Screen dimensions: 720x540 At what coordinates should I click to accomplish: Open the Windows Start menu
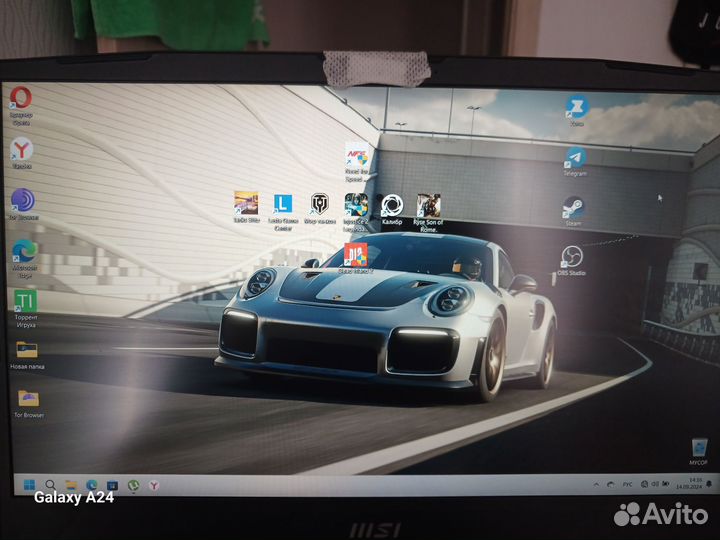point(29,484)
